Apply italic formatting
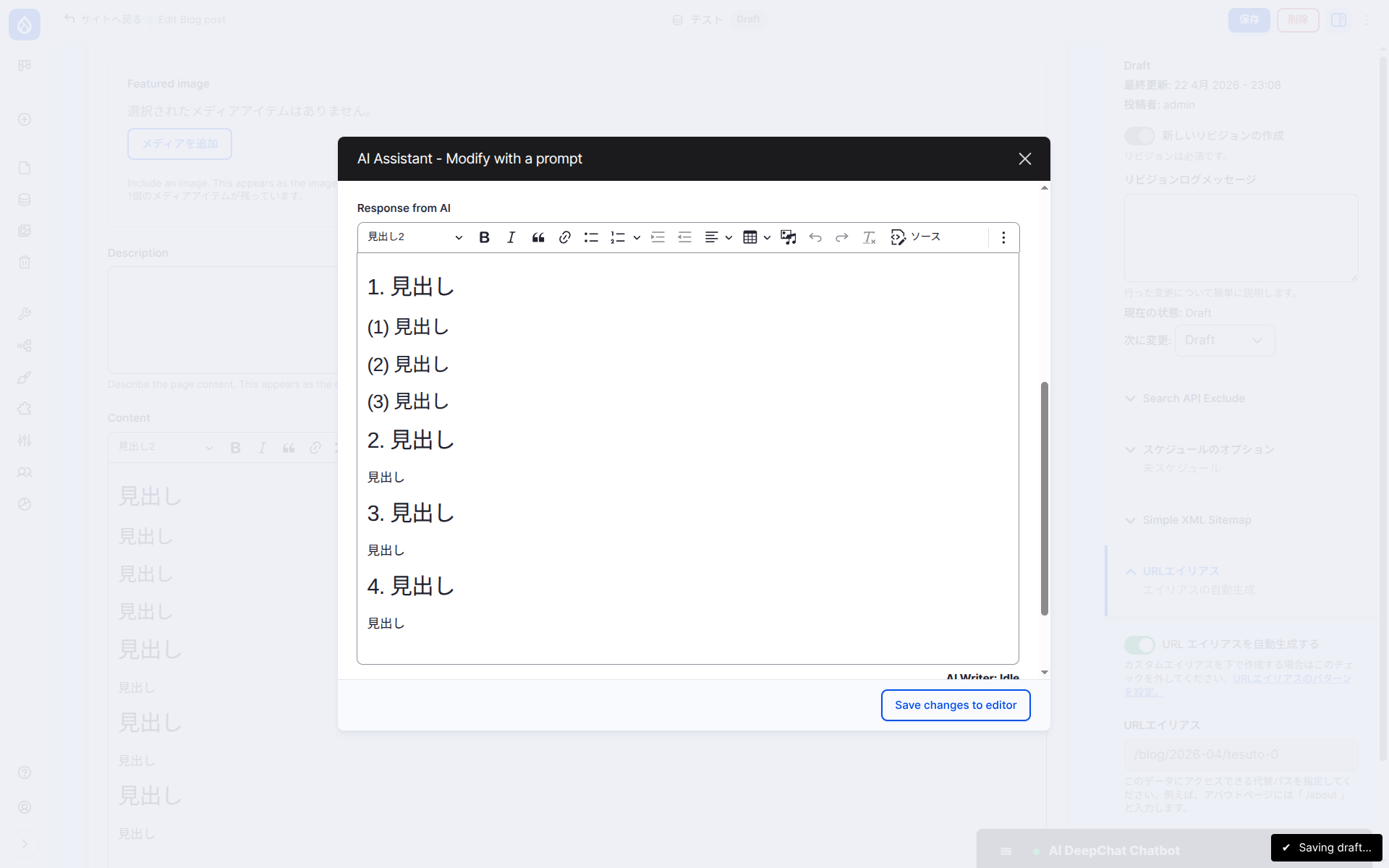 coord(511,237)
